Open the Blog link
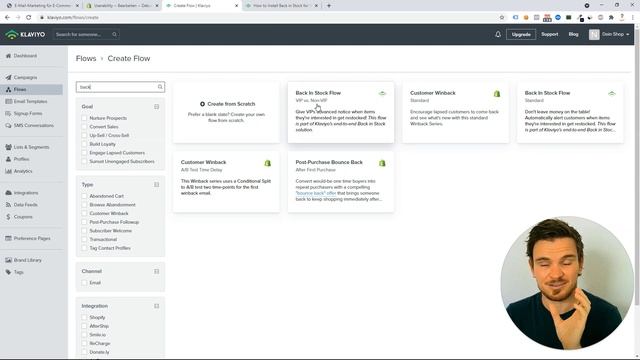640x360 pixels. tap(573, 35)
